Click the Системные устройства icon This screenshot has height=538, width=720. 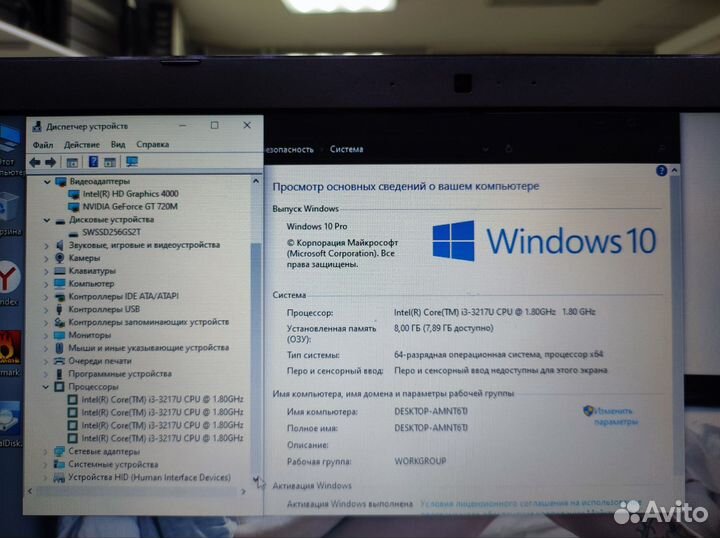(x=59, y=464)
